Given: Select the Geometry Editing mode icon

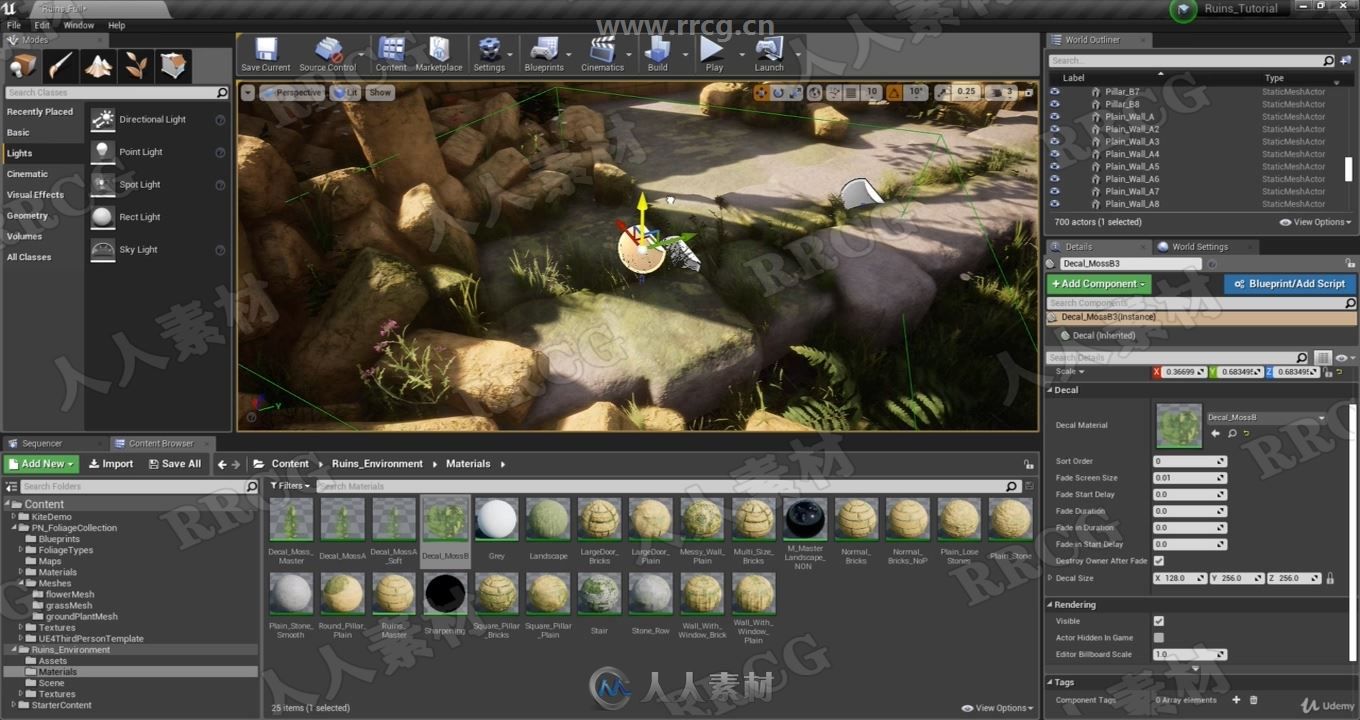Looking at the screenshot, I should [x=173, y=66].
